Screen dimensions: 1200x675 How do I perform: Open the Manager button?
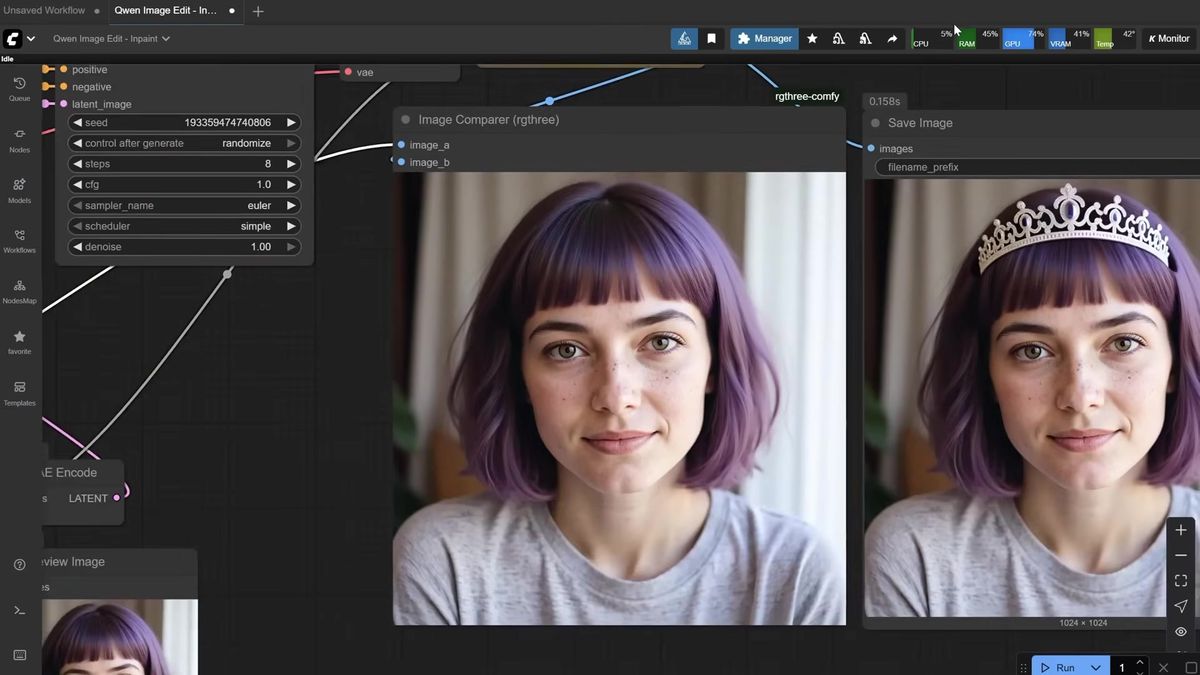pos(764,38)
